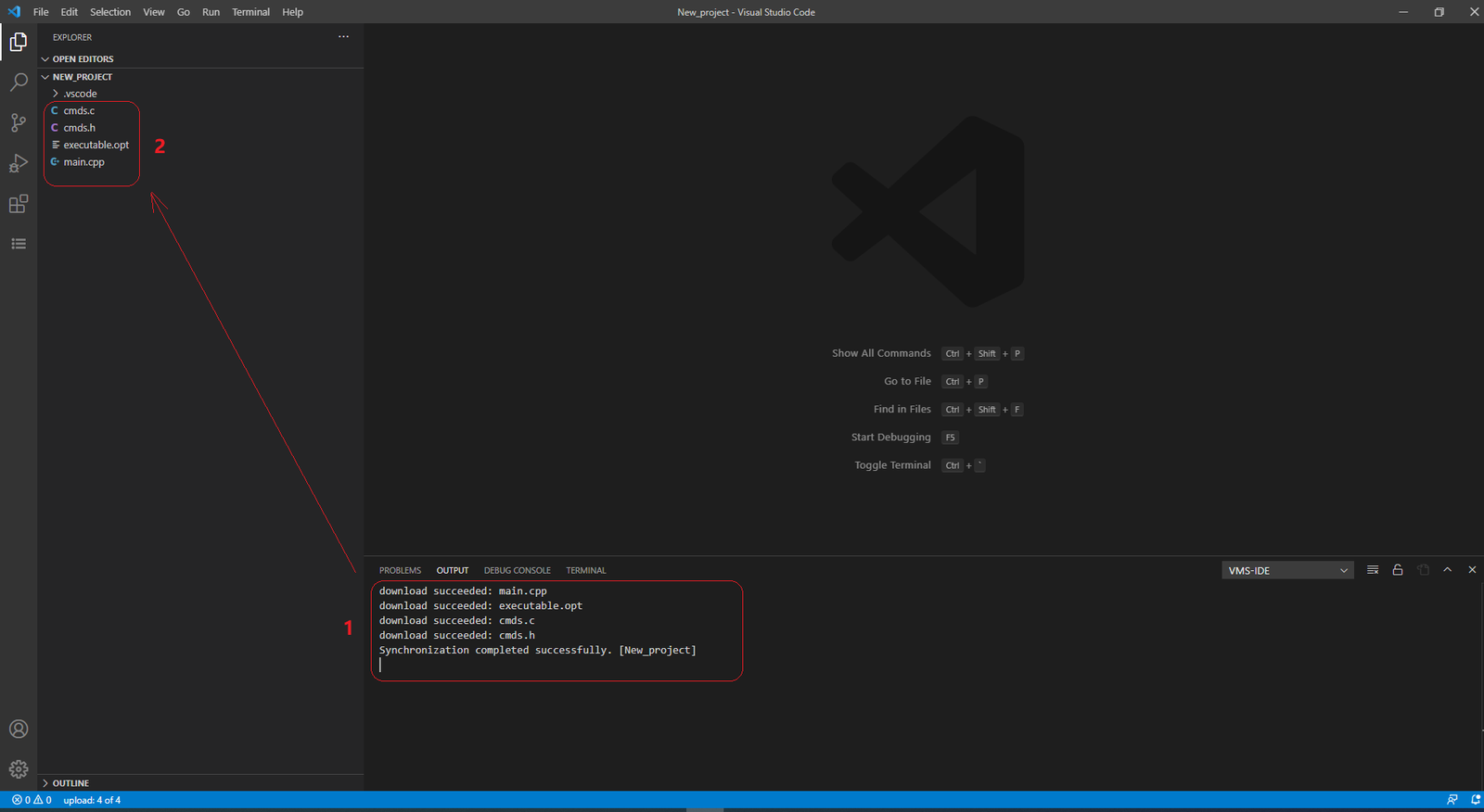Open the Terminal menu
Image resolution: width=1484 pixels, height=812 pixels.
pyautogui.click(x=250, y=12)
